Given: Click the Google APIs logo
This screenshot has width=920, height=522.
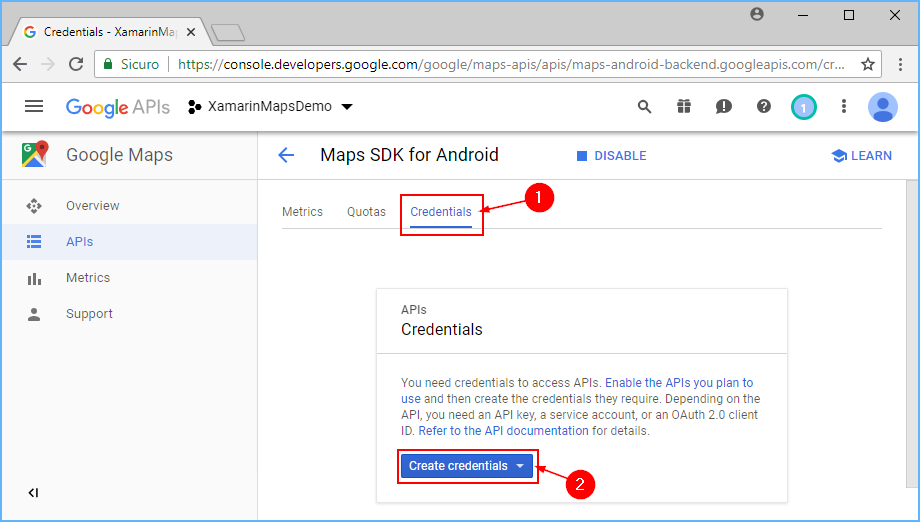Looking at the screenshot, I should coord(118,107).
